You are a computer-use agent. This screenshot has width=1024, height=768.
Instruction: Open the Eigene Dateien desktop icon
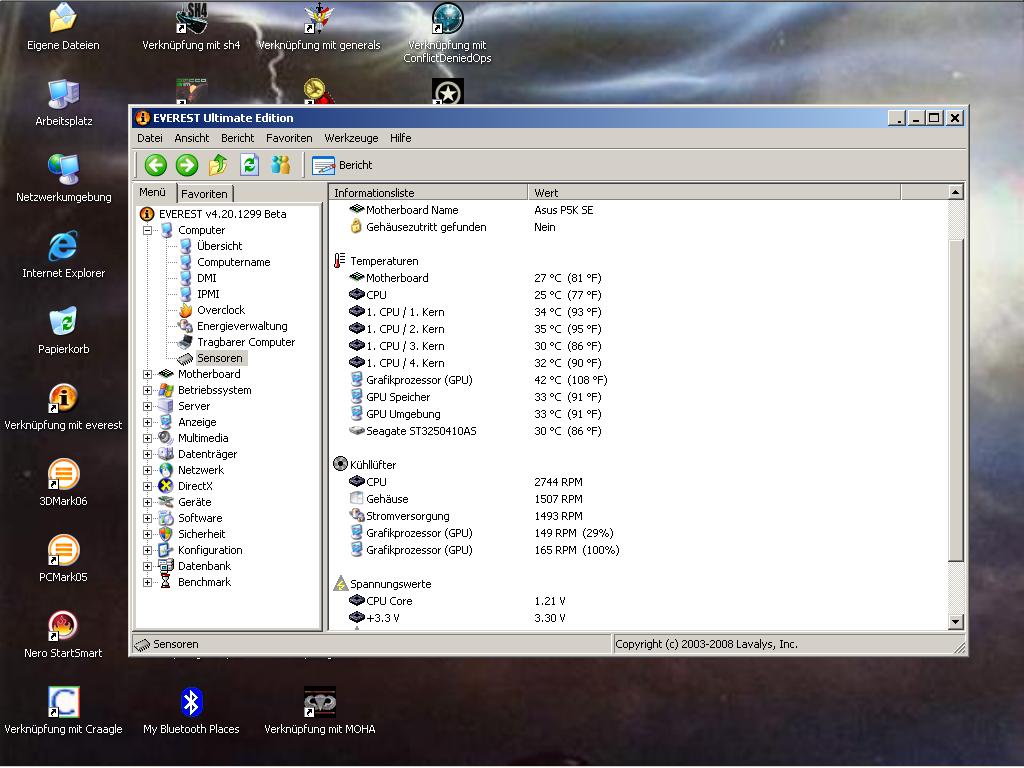[63, 27]
